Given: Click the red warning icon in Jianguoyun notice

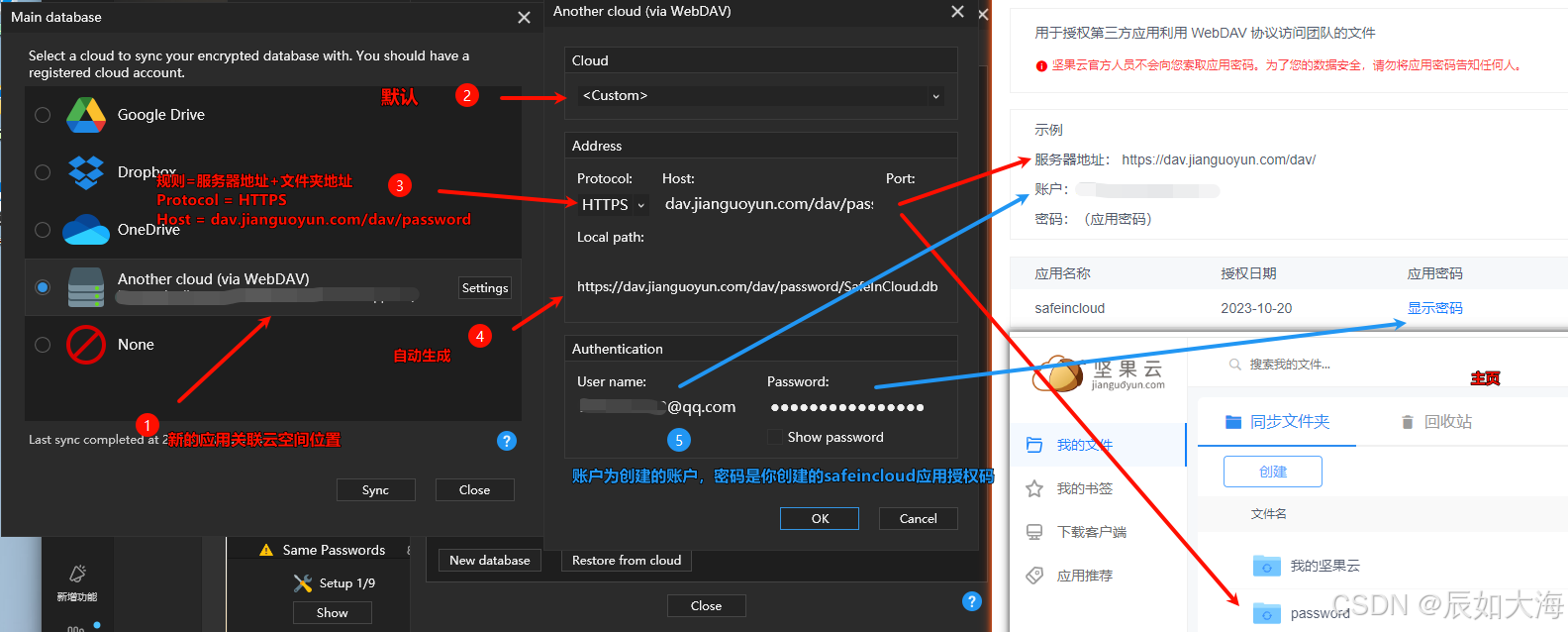Looking at the screenshot, I should (x=1041, y=66).
